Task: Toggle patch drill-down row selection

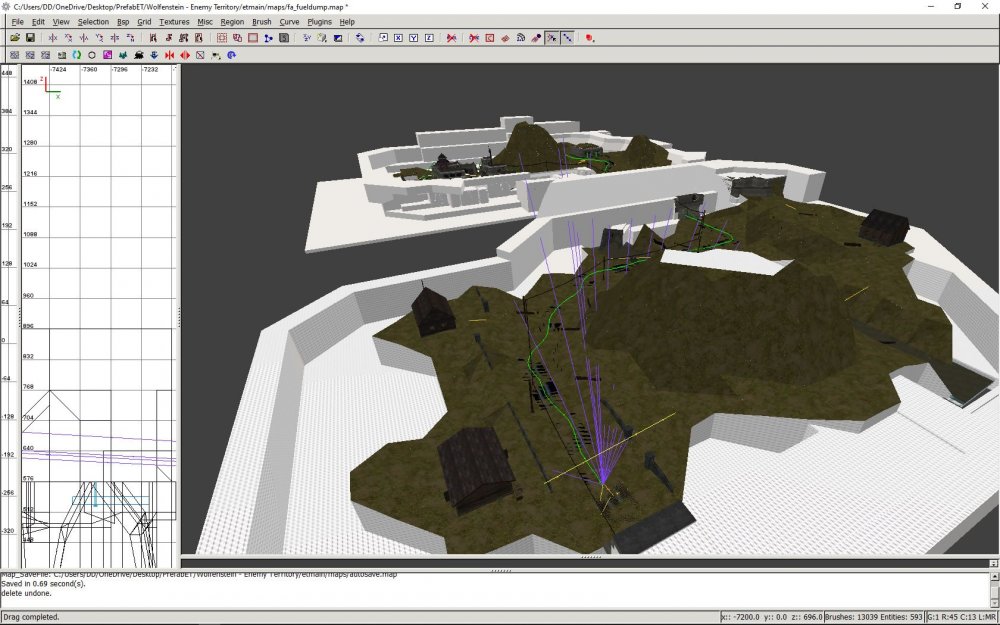Action: 567,38
